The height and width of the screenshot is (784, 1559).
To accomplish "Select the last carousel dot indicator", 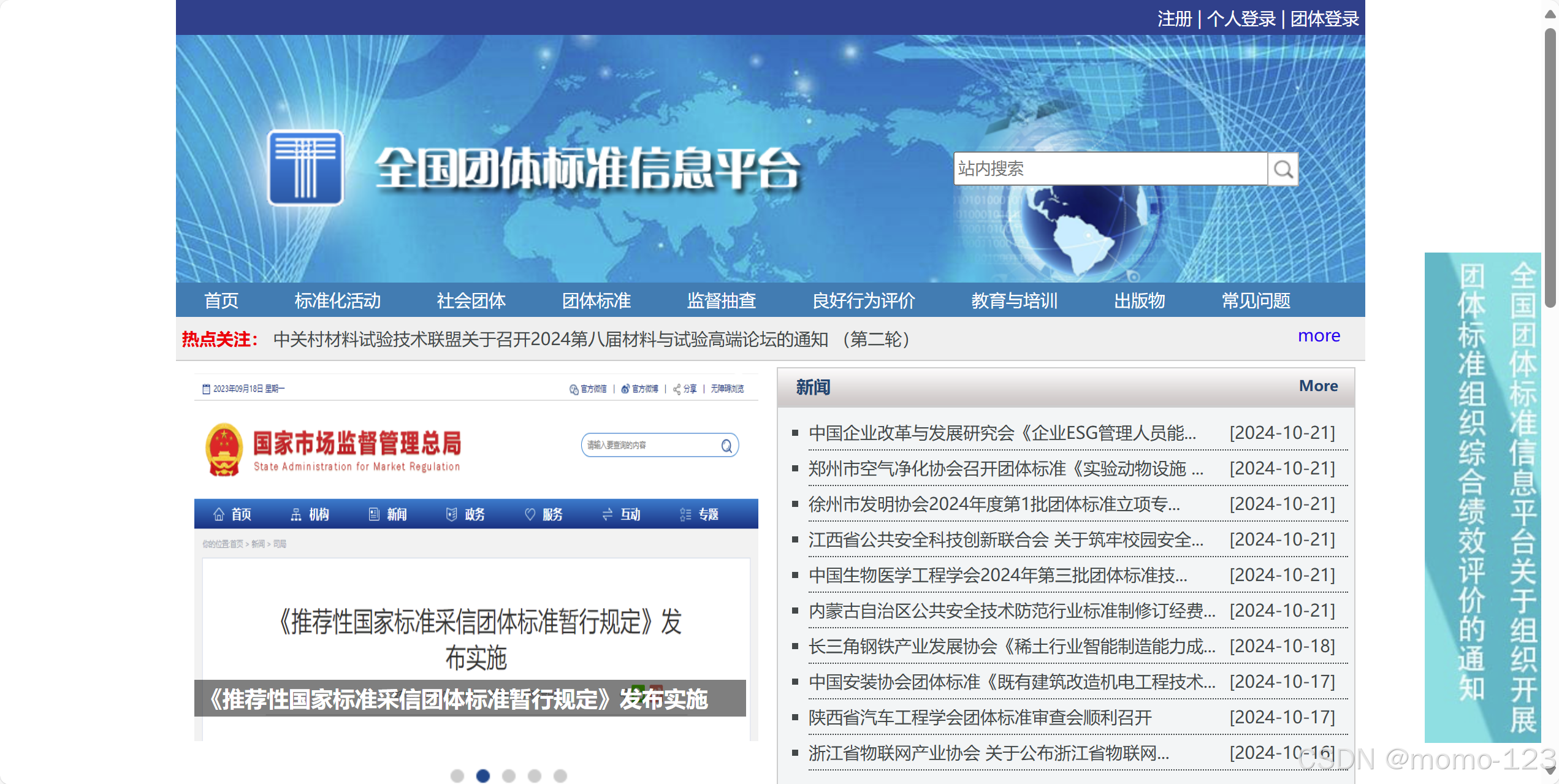I will click(560, 775).
